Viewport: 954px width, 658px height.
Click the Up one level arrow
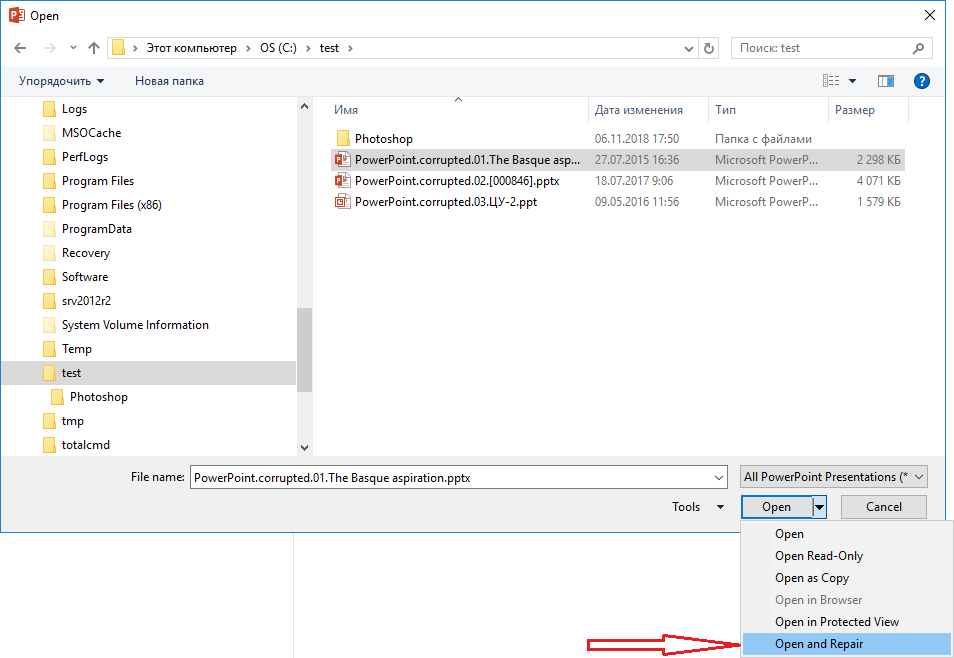click(94, 48)
